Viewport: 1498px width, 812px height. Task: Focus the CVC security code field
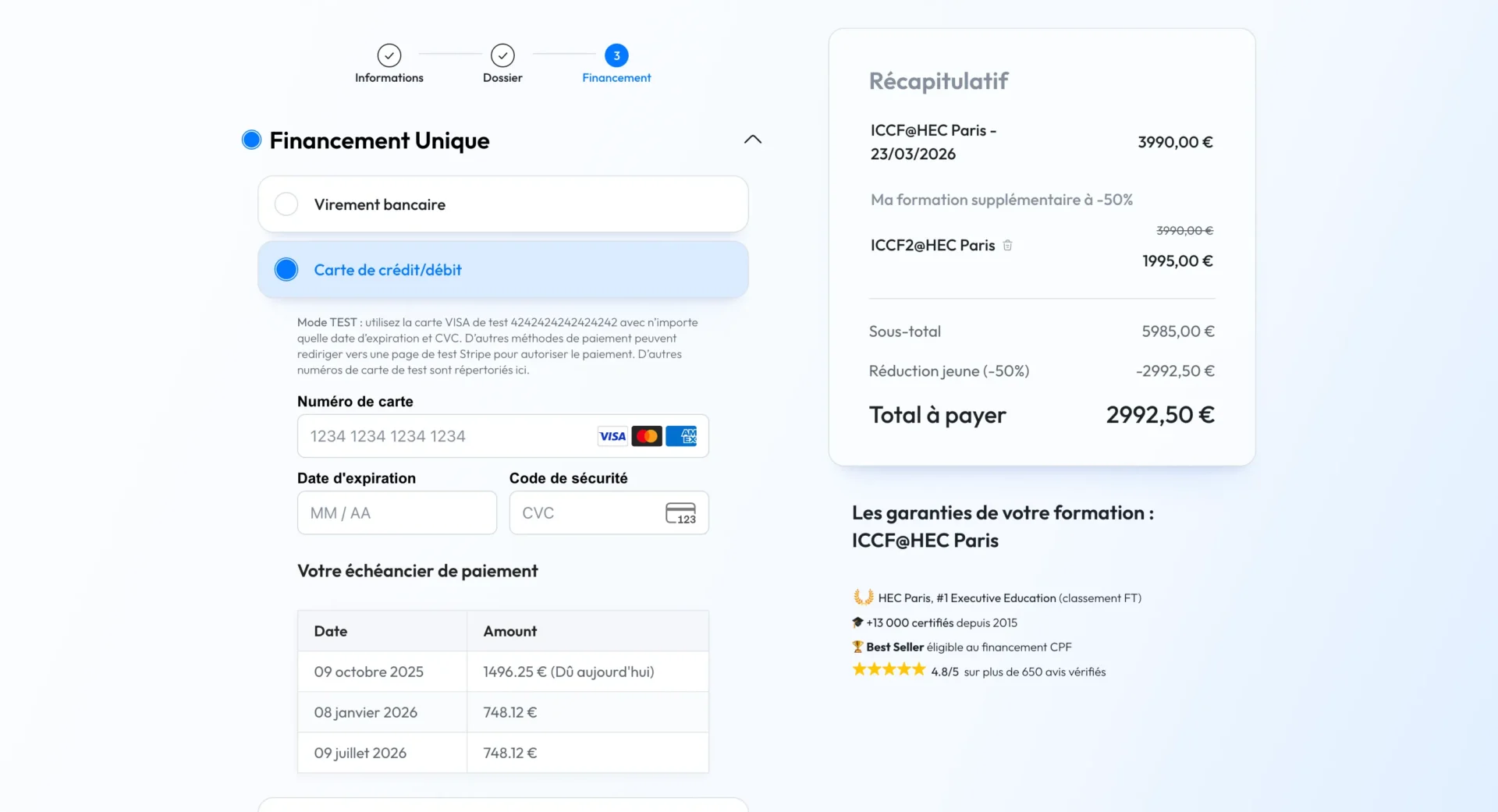[x=609, y=513]
